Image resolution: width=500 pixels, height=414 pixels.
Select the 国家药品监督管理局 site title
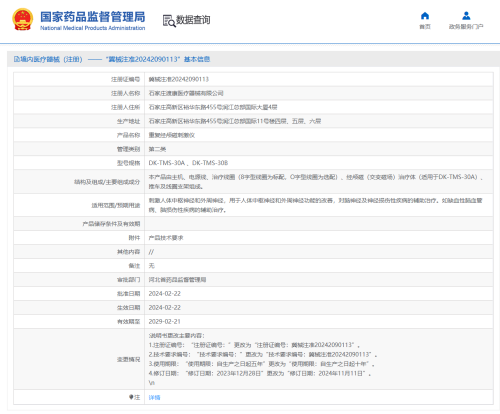coord(93,16)
